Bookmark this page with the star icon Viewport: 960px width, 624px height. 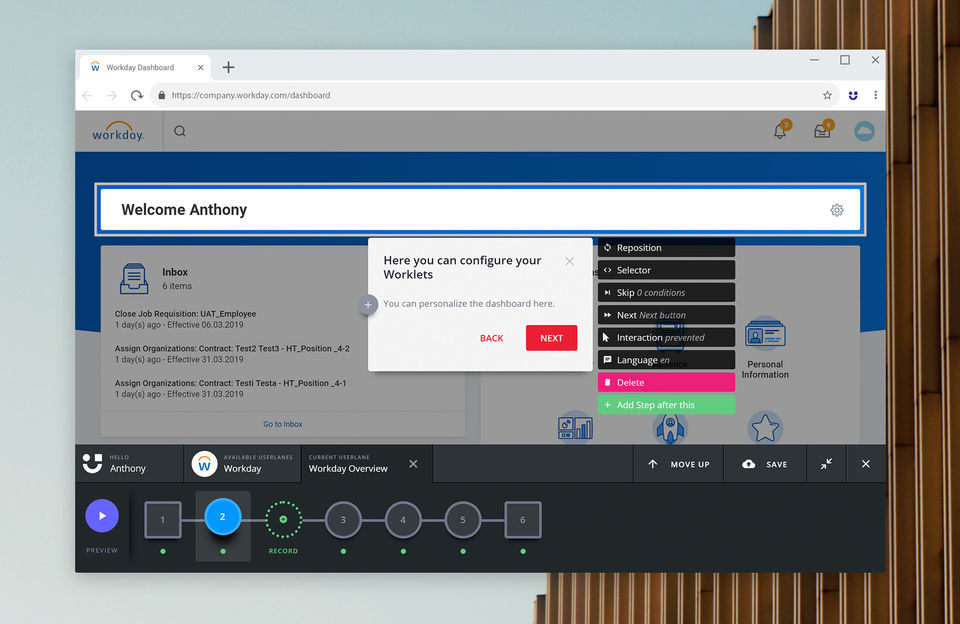(827, 95)
